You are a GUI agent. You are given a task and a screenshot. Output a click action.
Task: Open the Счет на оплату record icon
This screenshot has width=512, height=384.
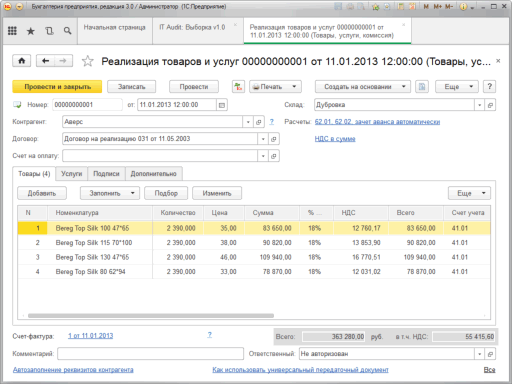(274, 156)
